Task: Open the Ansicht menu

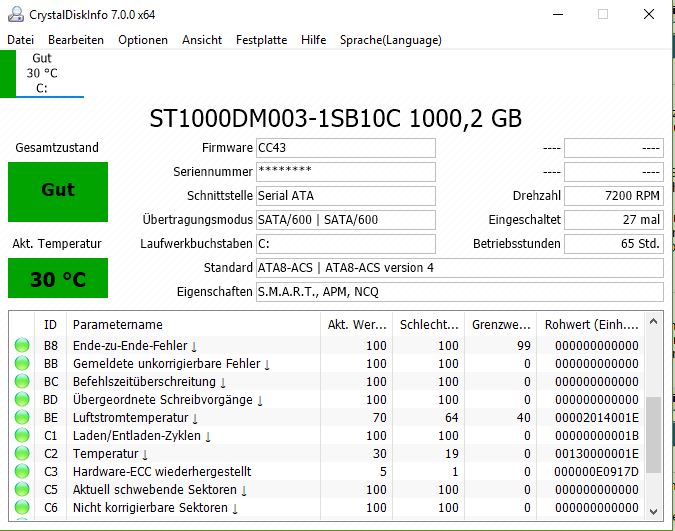Action: tap(202, 40)
